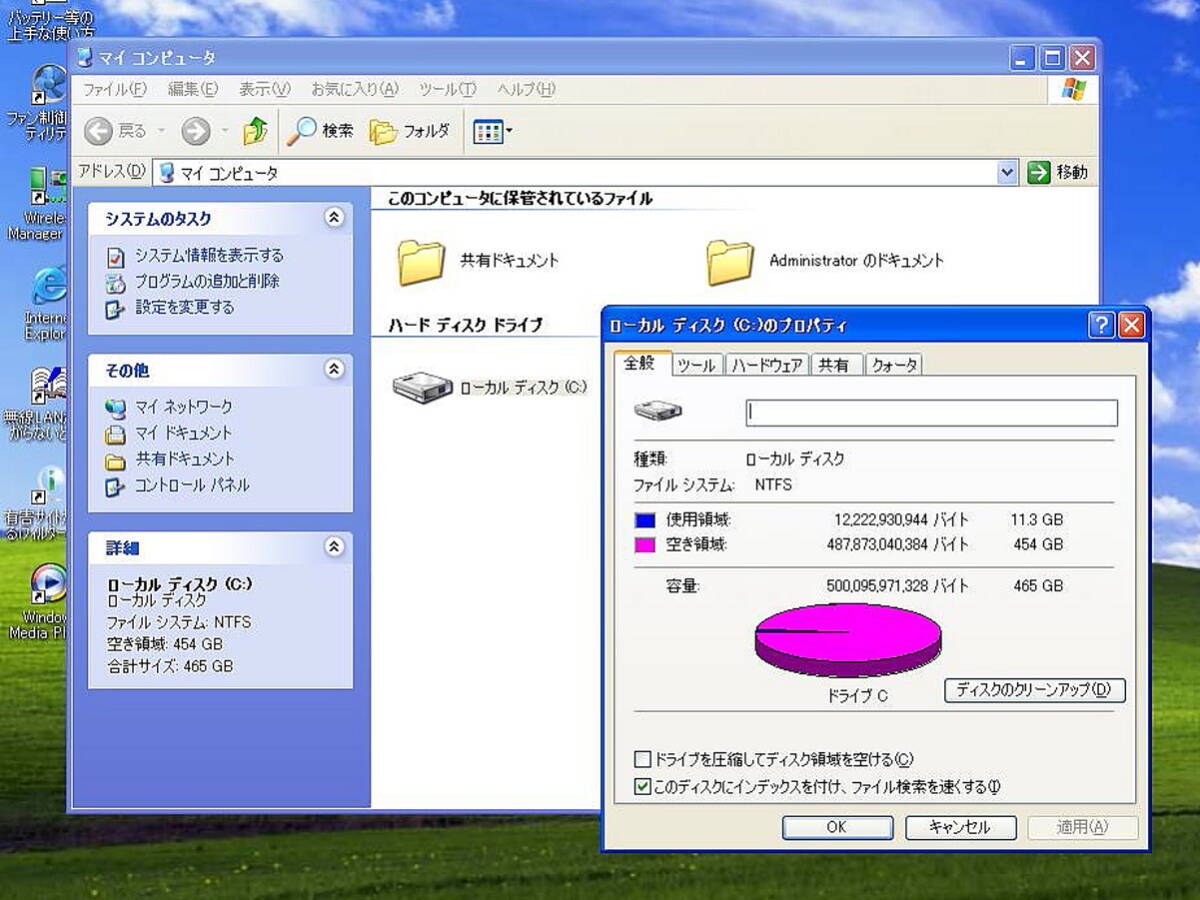Screen dimensions: 1200x900
Task: Open the ファイル(F) menu
Action: (x=115, y=89)
